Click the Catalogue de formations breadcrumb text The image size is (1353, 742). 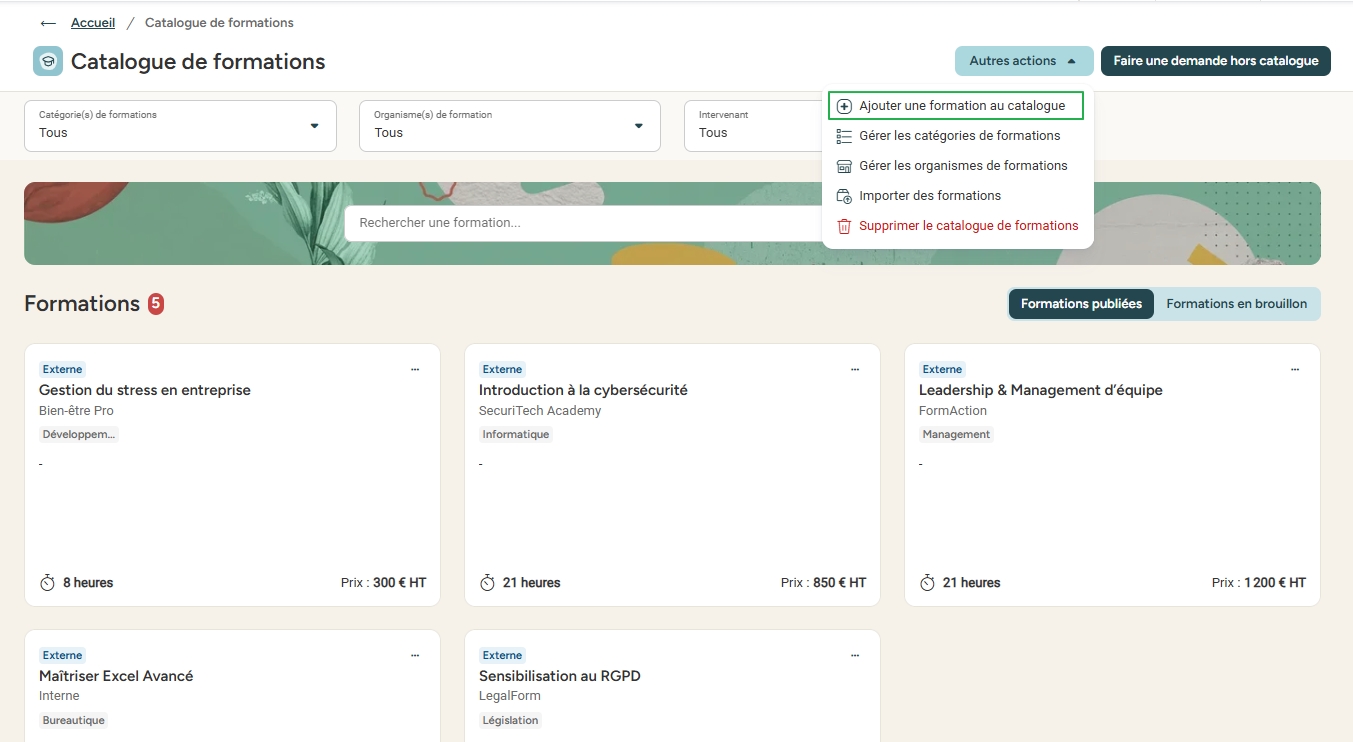click(x=219, y=22)
